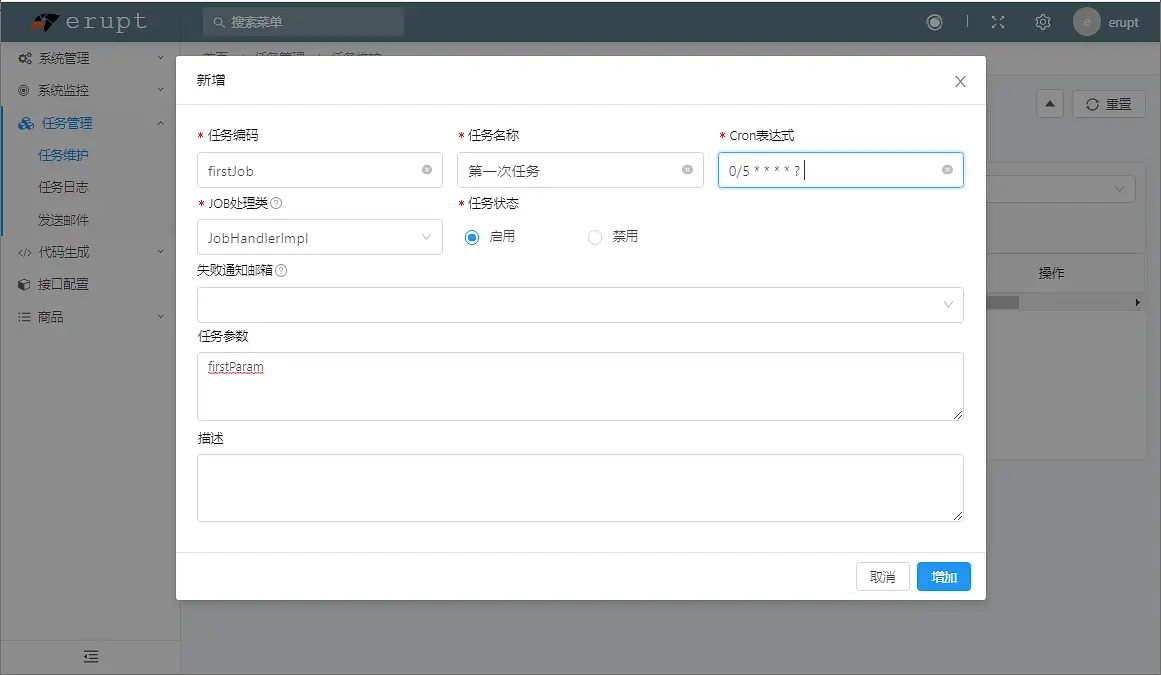Open the settings gear in the top bar
Screen dimensions: 1161x675
tap(1042, 21)
